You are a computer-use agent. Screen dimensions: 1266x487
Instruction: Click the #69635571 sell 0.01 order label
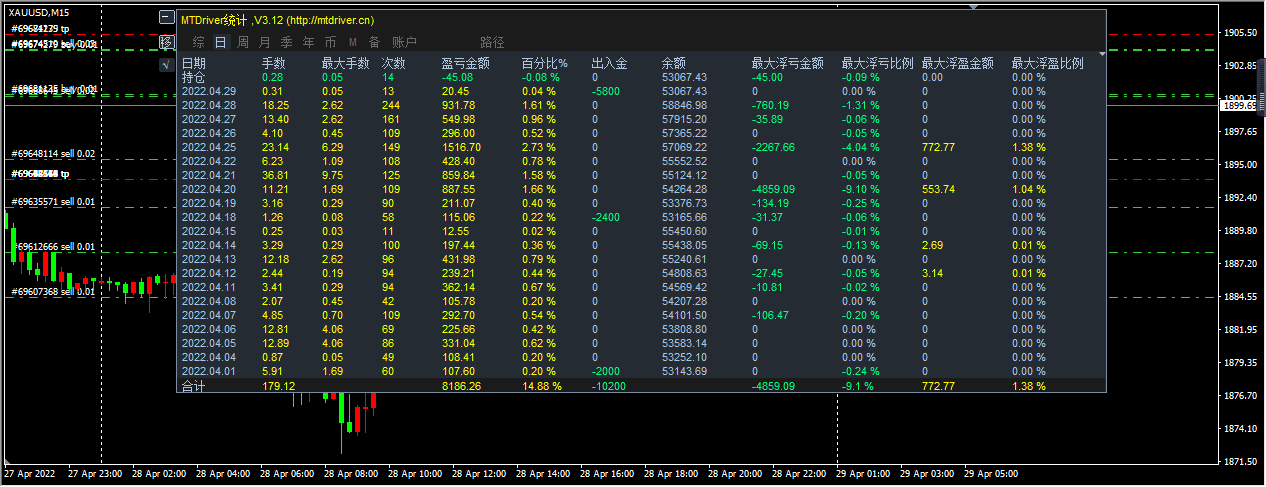tap(53, 201)
